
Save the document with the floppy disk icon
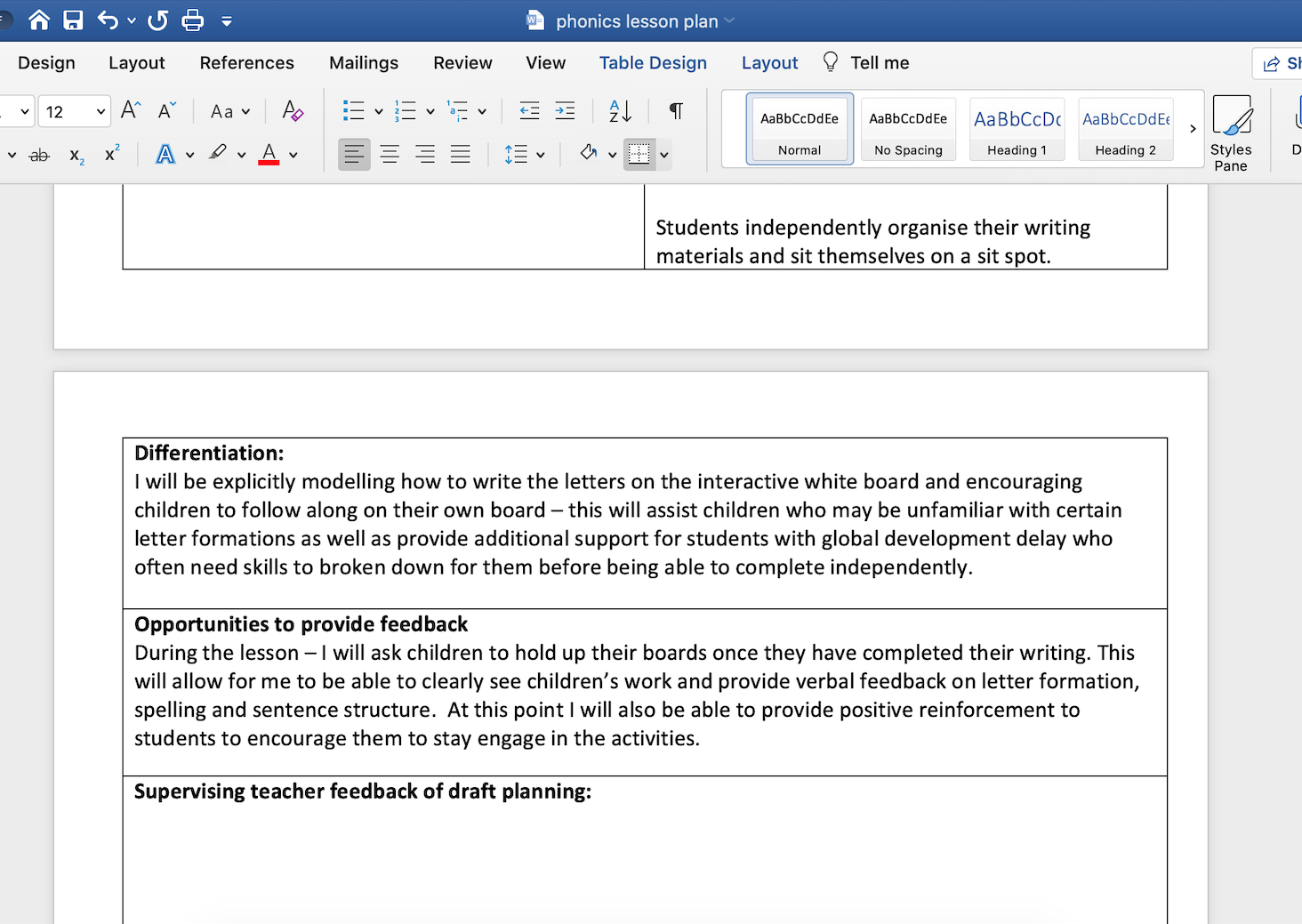point(73,20)
